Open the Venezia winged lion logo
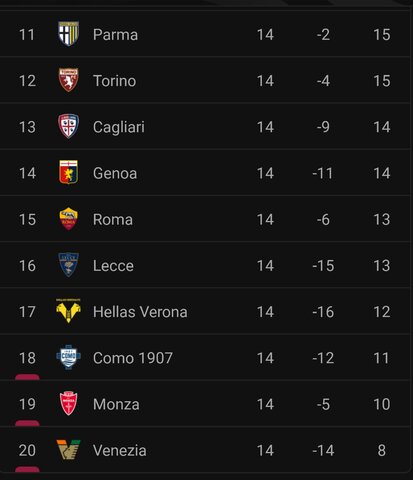Image resolution: width=413 pixels, height=480 pixels. point(68,450)
